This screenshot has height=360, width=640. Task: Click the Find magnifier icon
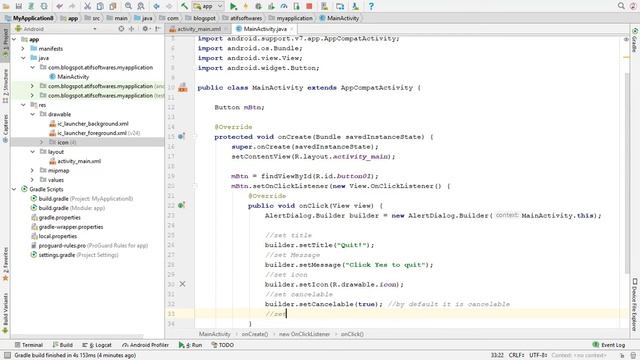point(129,6)
